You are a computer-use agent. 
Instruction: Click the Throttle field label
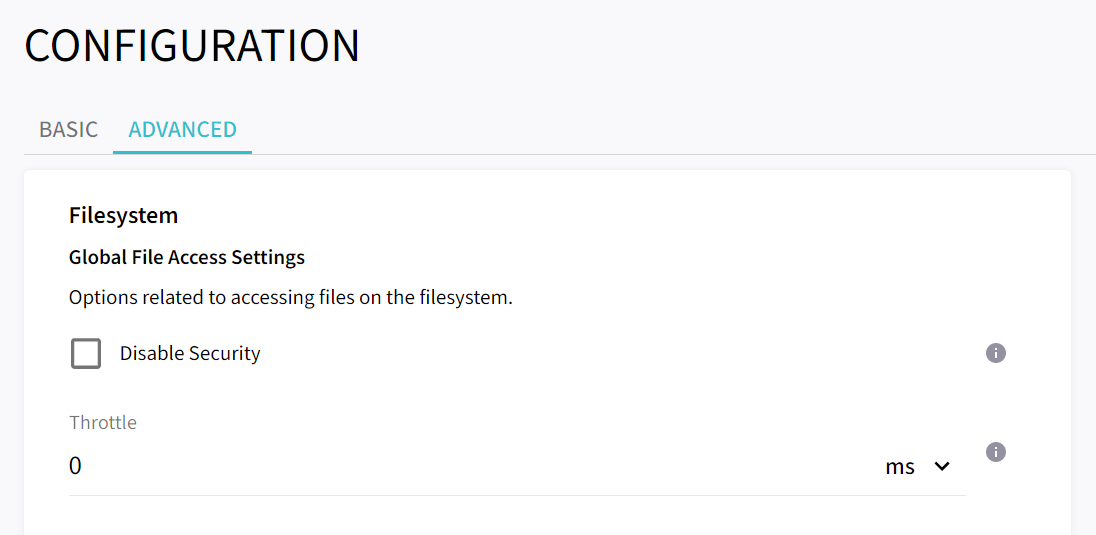[x=103, y=422]
